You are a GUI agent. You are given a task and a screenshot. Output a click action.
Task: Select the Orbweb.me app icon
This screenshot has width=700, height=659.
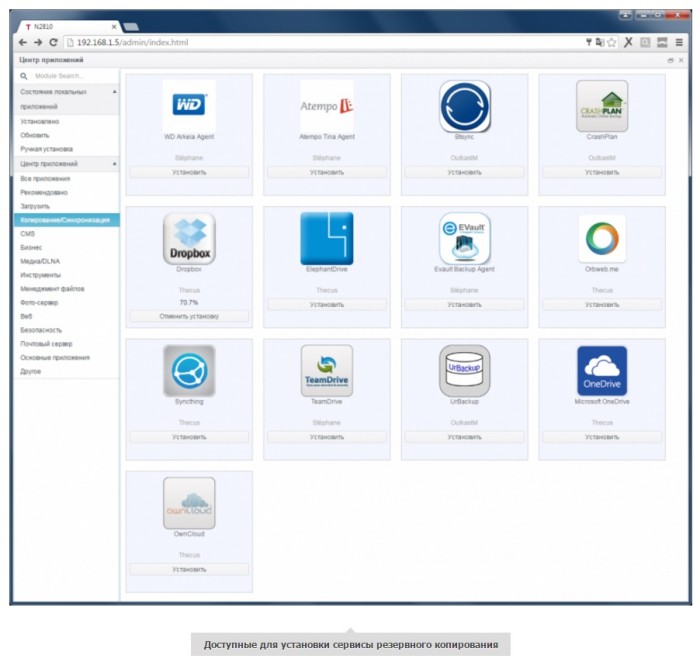602,238
